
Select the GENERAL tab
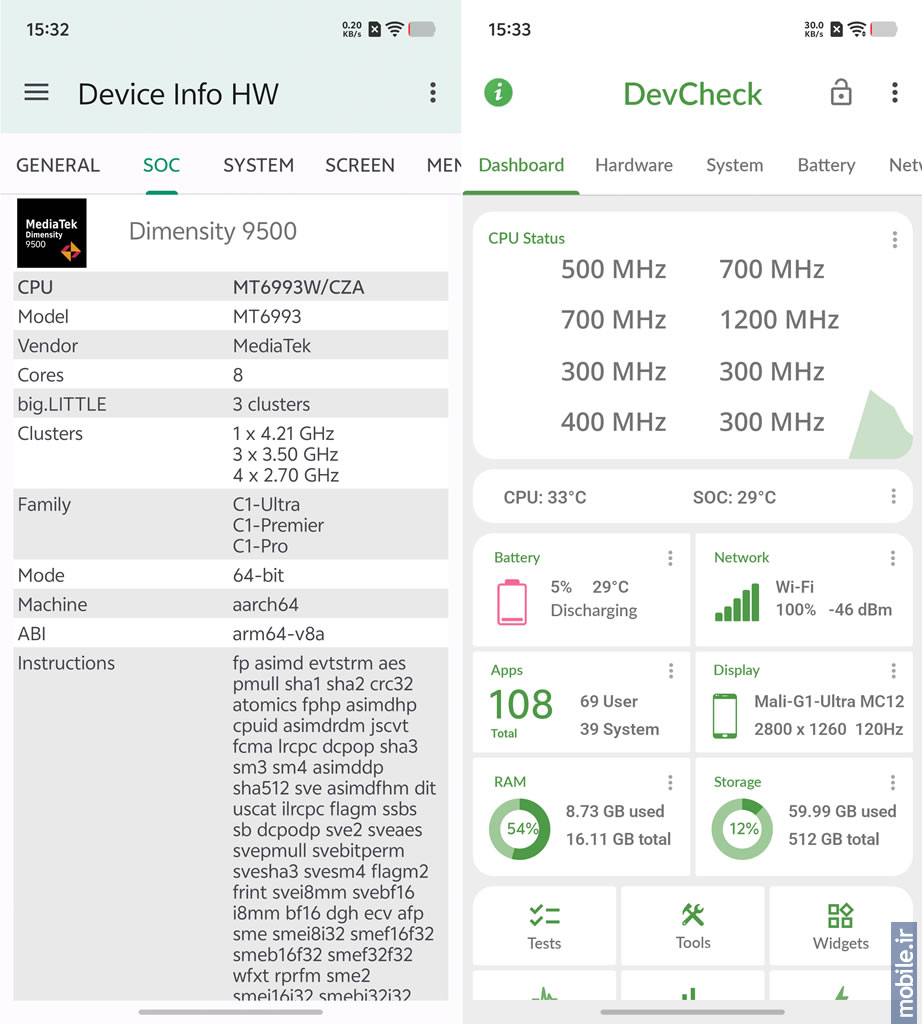click(58, 165)
